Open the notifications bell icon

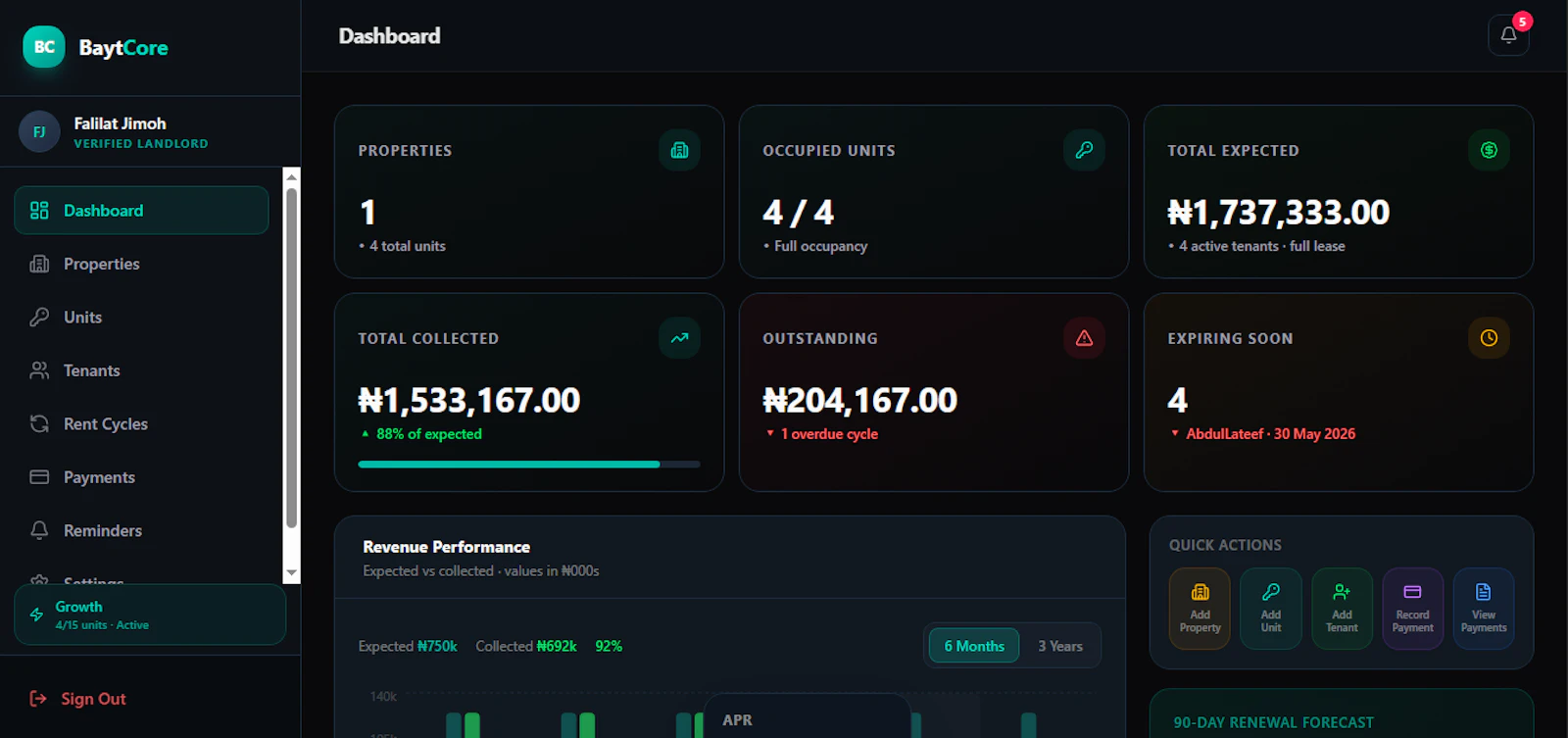(x=1508, y=35)
